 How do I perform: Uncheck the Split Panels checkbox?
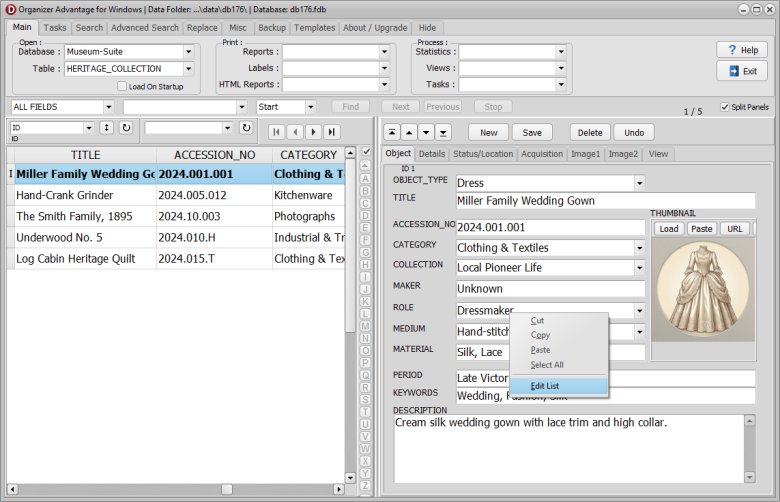point(724,107)
